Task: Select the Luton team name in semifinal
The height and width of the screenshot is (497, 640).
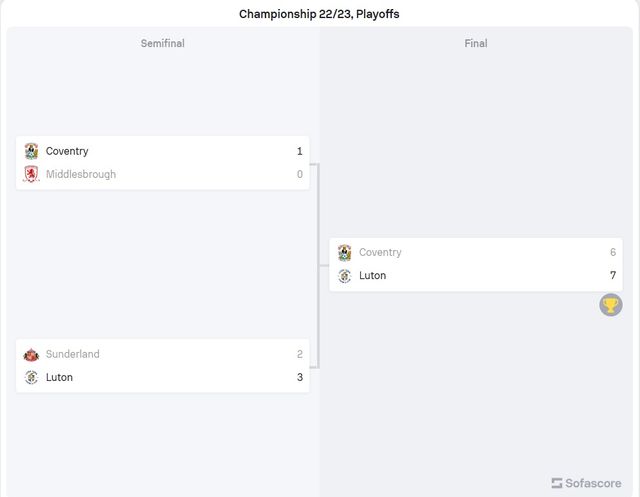Action: (59, 377)
